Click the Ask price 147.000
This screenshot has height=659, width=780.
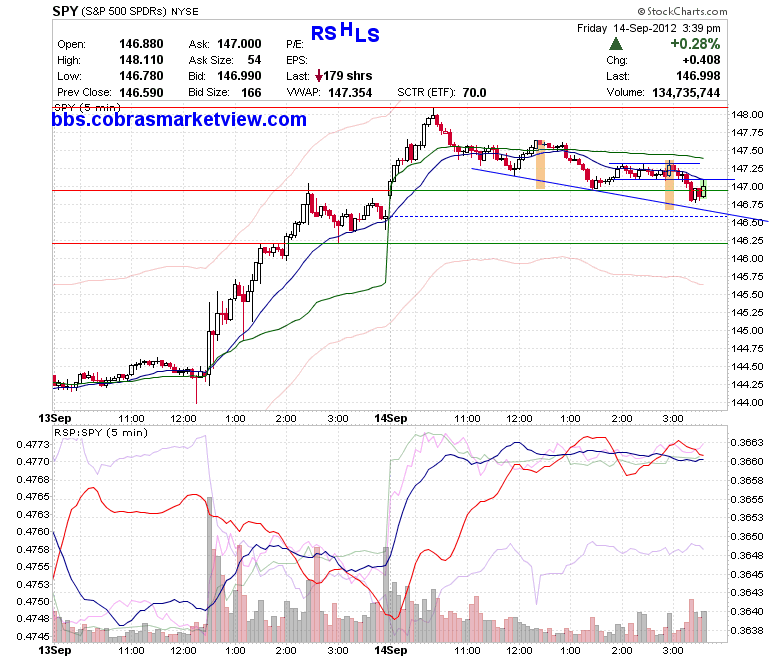click(239, 44)
